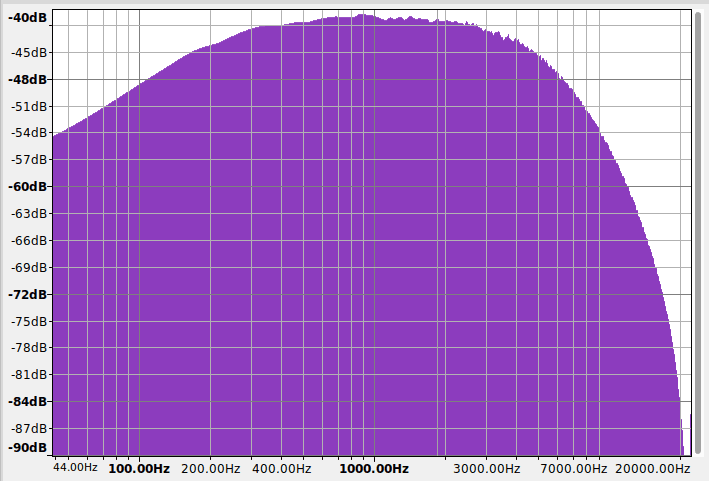This screenshot has width=709, height=481.
Task: Click the 100.00Hz frequency label
Action: coord(139,468)
